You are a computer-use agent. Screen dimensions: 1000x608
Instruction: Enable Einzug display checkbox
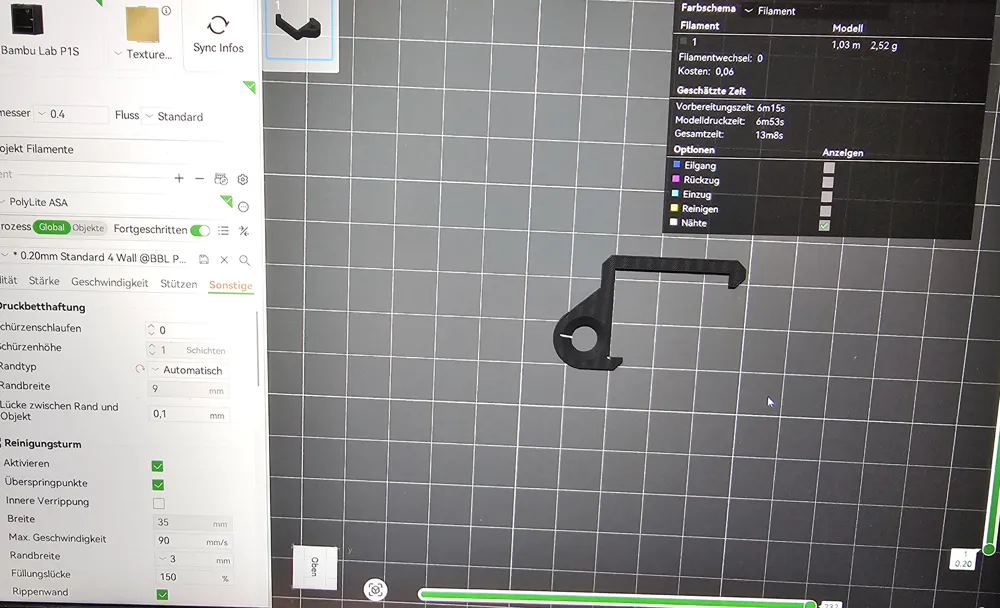(827, 197)
